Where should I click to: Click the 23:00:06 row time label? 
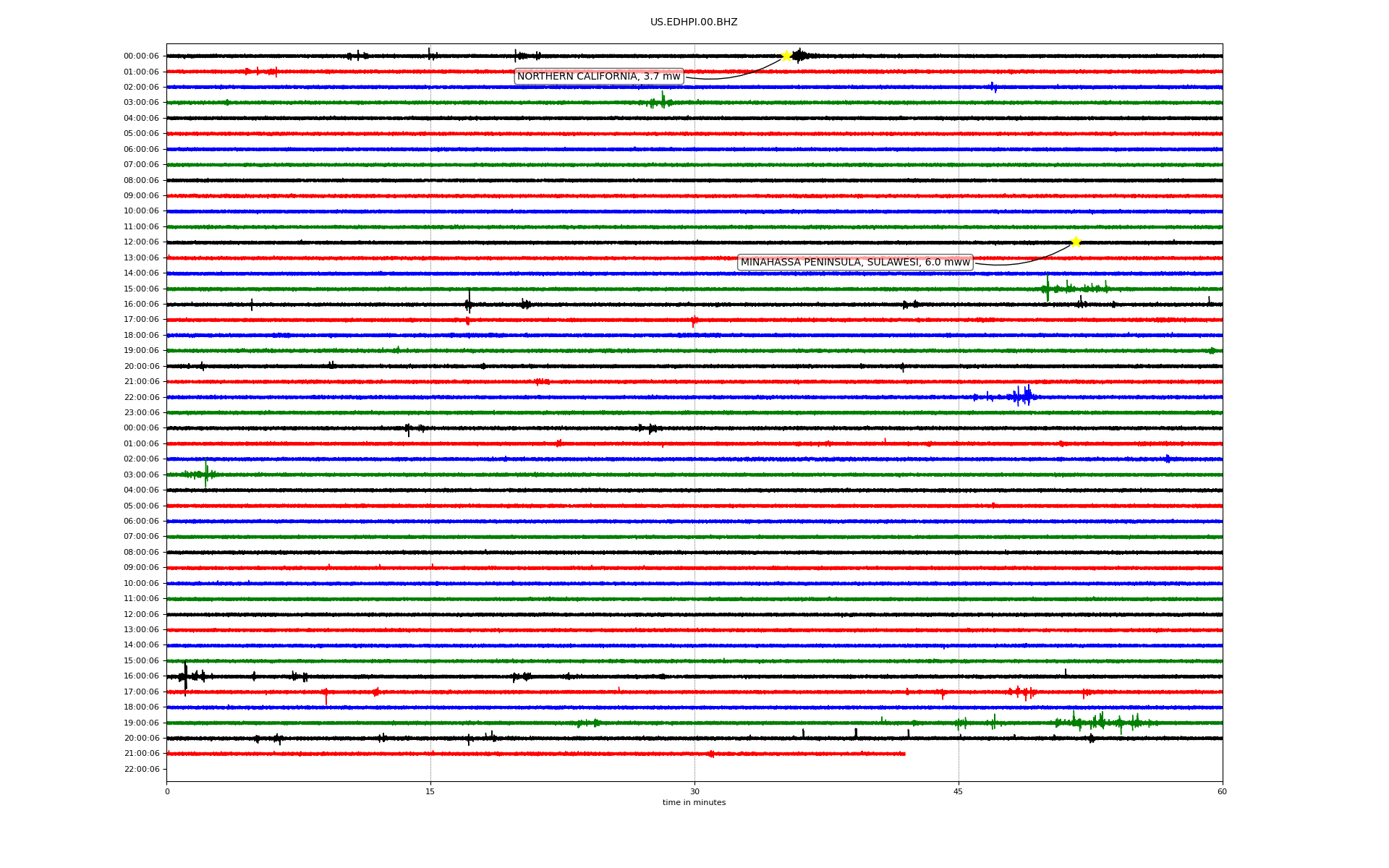pyautogui.click(x=141, y=413)
